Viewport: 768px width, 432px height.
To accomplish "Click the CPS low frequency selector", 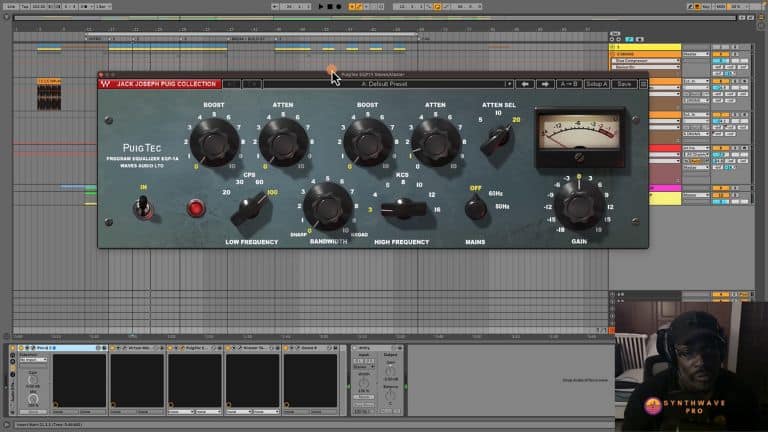I will click(251, 209).
